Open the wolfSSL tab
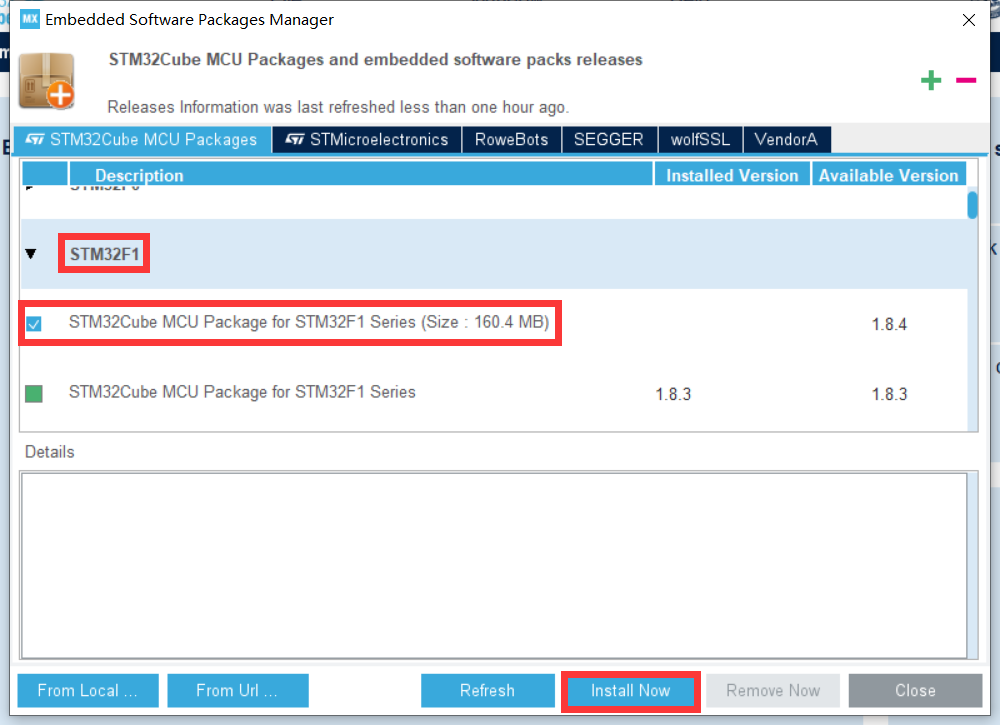 pos(700,140)
